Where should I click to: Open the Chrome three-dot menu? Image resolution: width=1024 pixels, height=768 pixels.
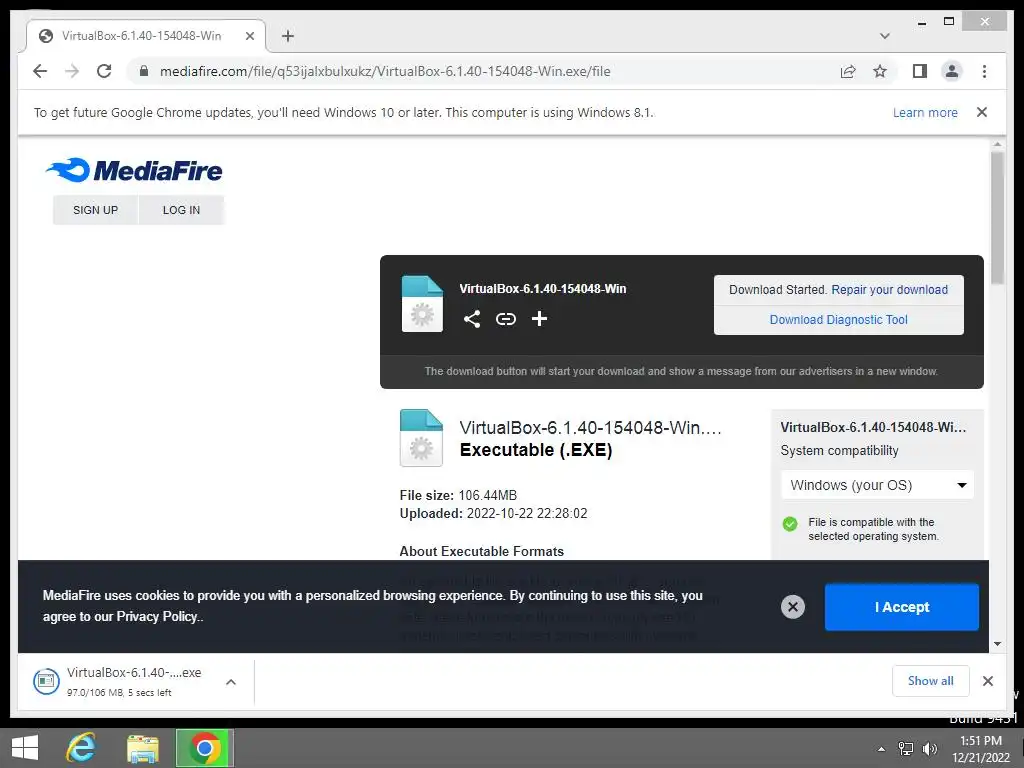(x=984, y=71)
